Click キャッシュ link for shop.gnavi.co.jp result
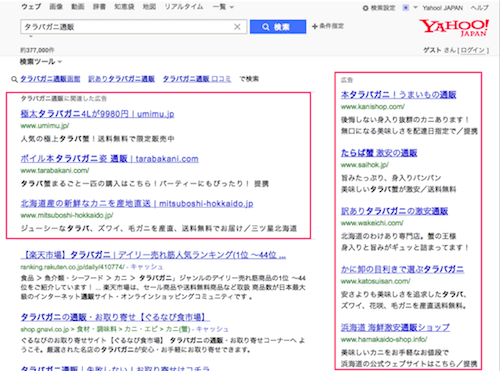Viewport: 500px width, 371px height. coord(212,329)
